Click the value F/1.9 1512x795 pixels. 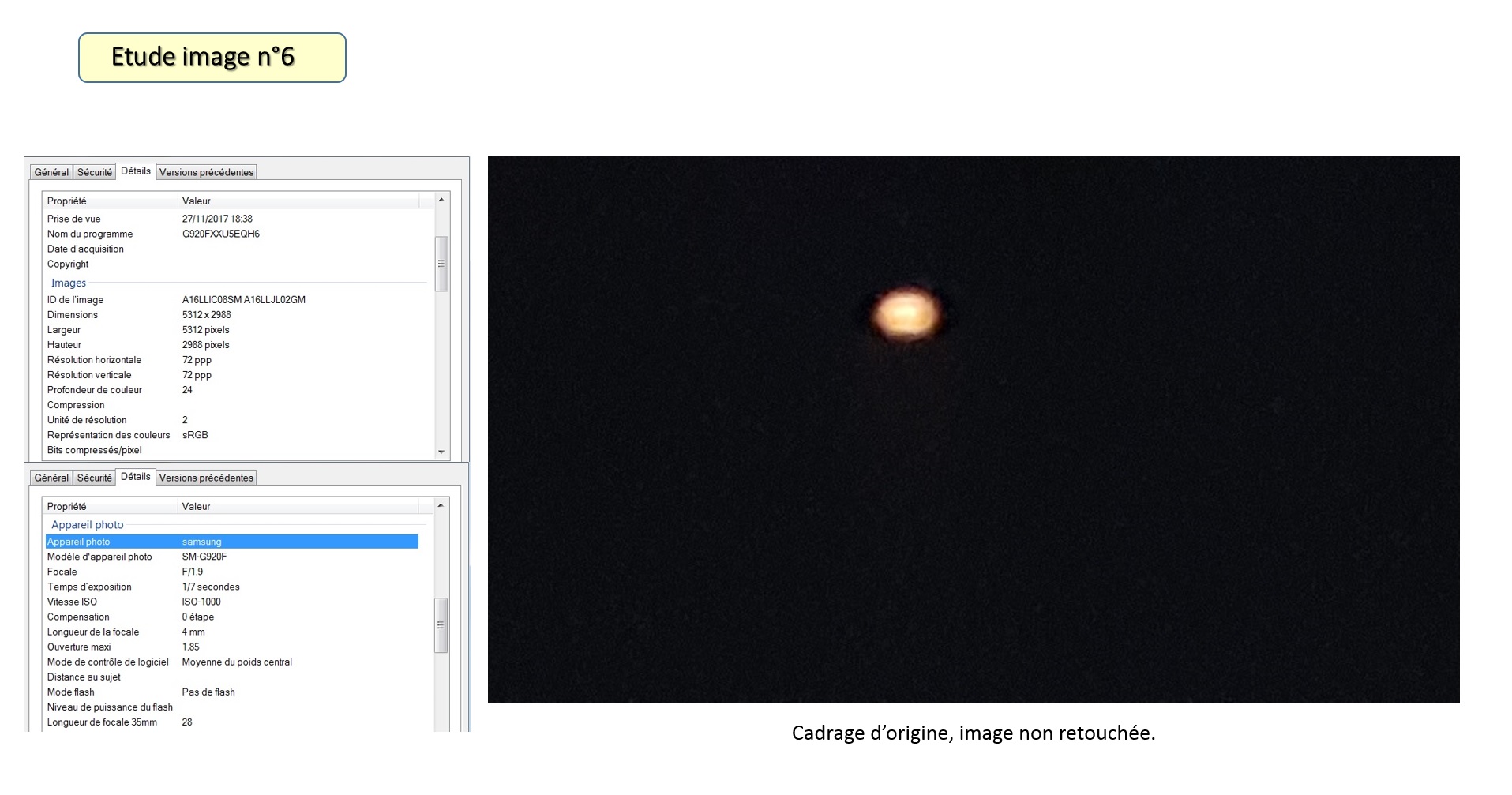click(193, 572)
